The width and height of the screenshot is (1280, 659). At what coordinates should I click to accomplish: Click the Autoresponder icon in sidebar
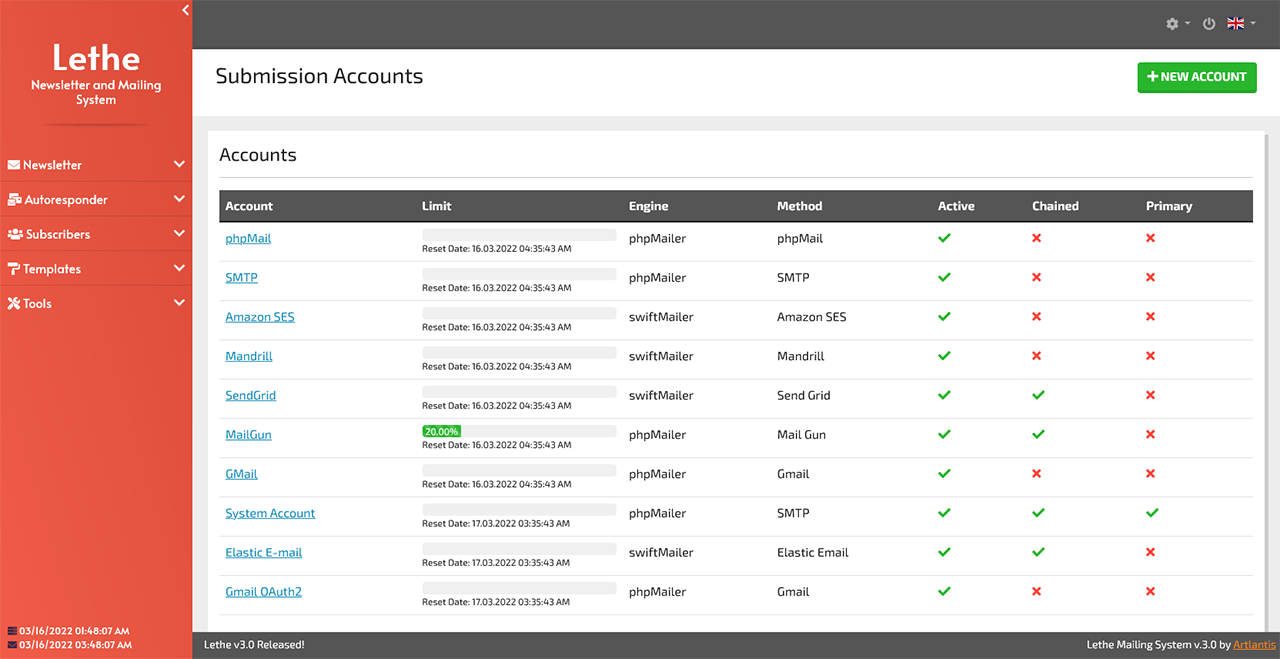click(x=15, y=200)
